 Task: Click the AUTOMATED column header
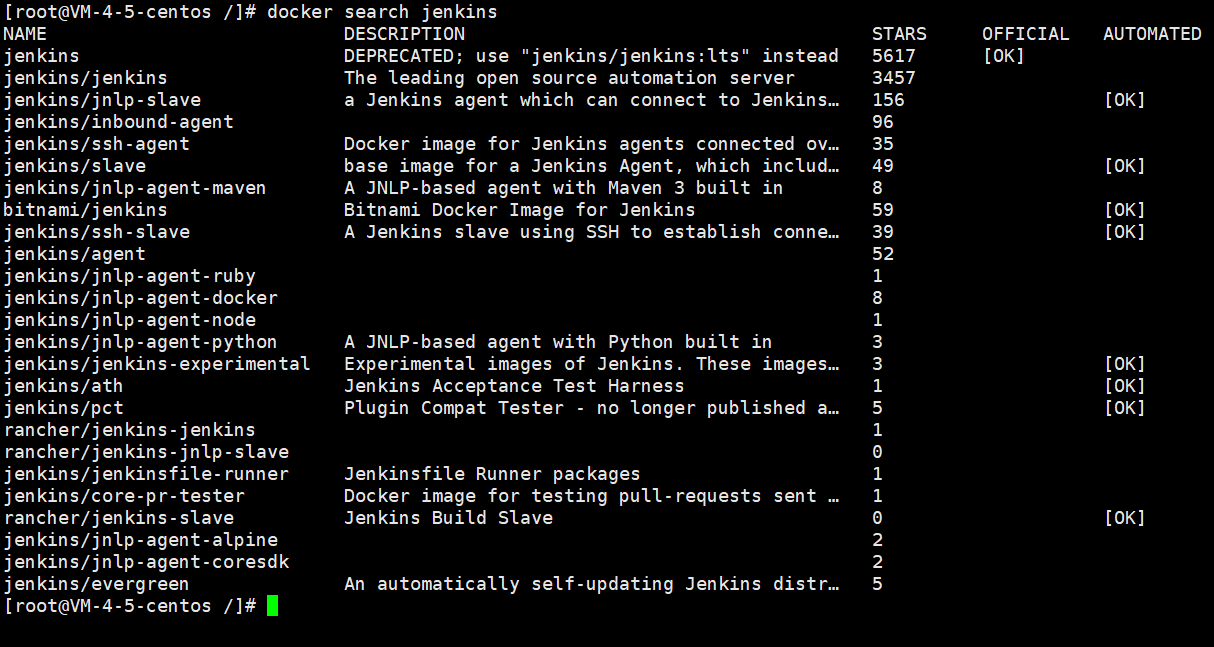tap(1152, 34)
